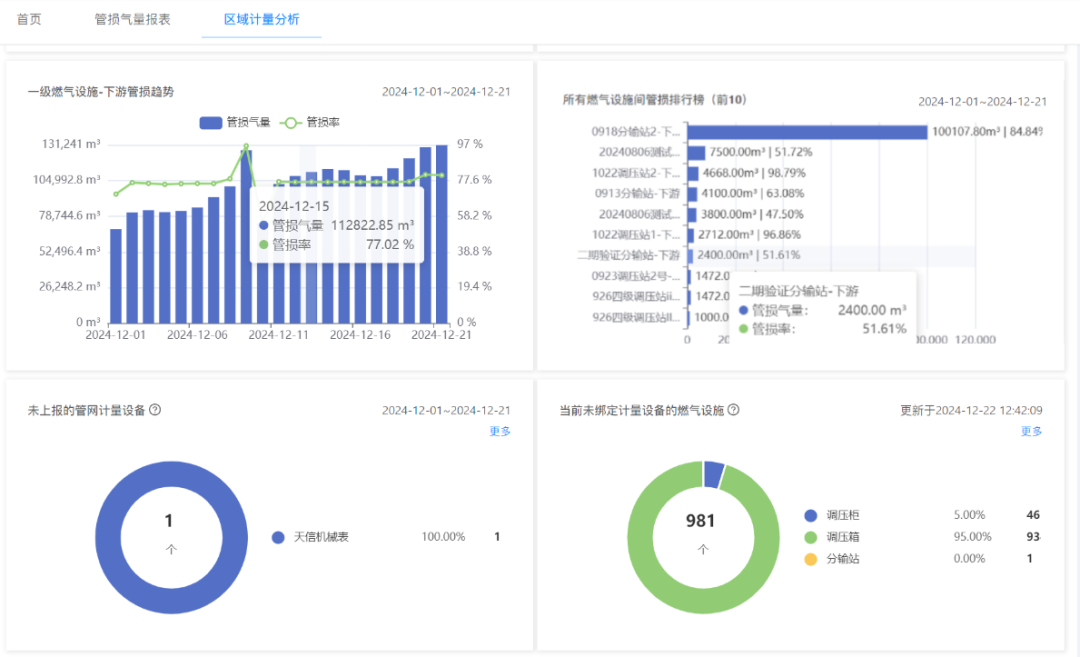Click the 2024-12-01 bar in trend chart
This screenshot has height=657, width=1080.
pos(116,275)
